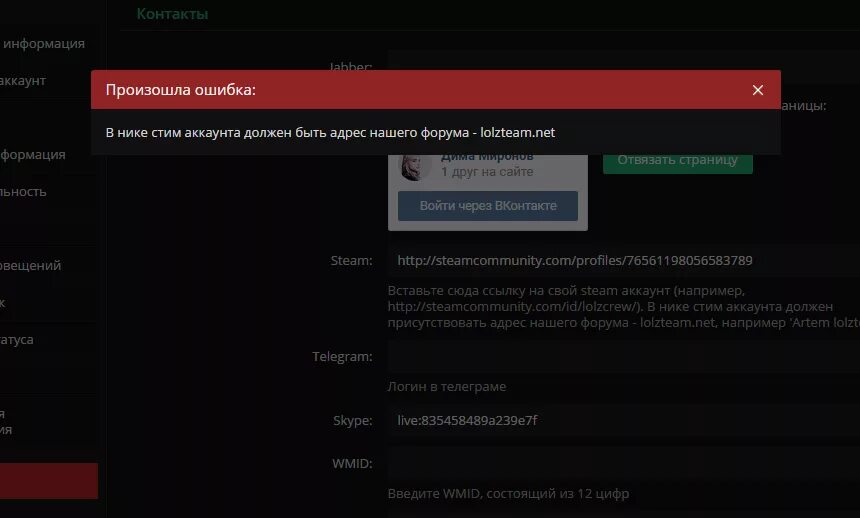Click the 'Контакты' section heading
Screen dimensions: 860x518
172,14
